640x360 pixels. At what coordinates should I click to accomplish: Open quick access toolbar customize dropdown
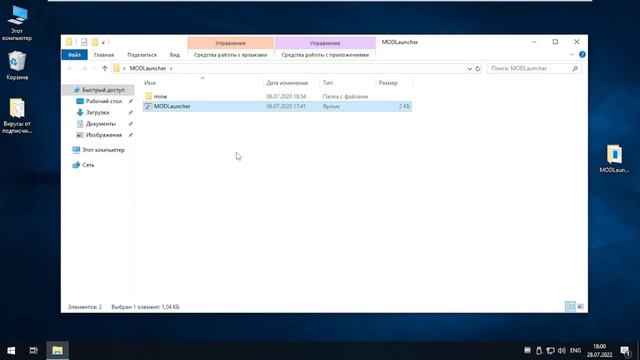(x=103, y=42)
